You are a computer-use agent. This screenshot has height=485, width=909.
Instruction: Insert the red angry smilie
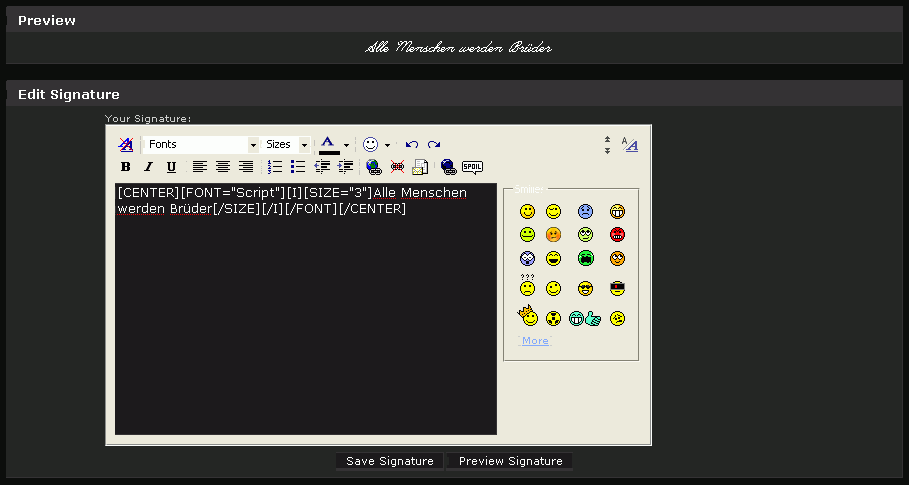tap(617, 235)
